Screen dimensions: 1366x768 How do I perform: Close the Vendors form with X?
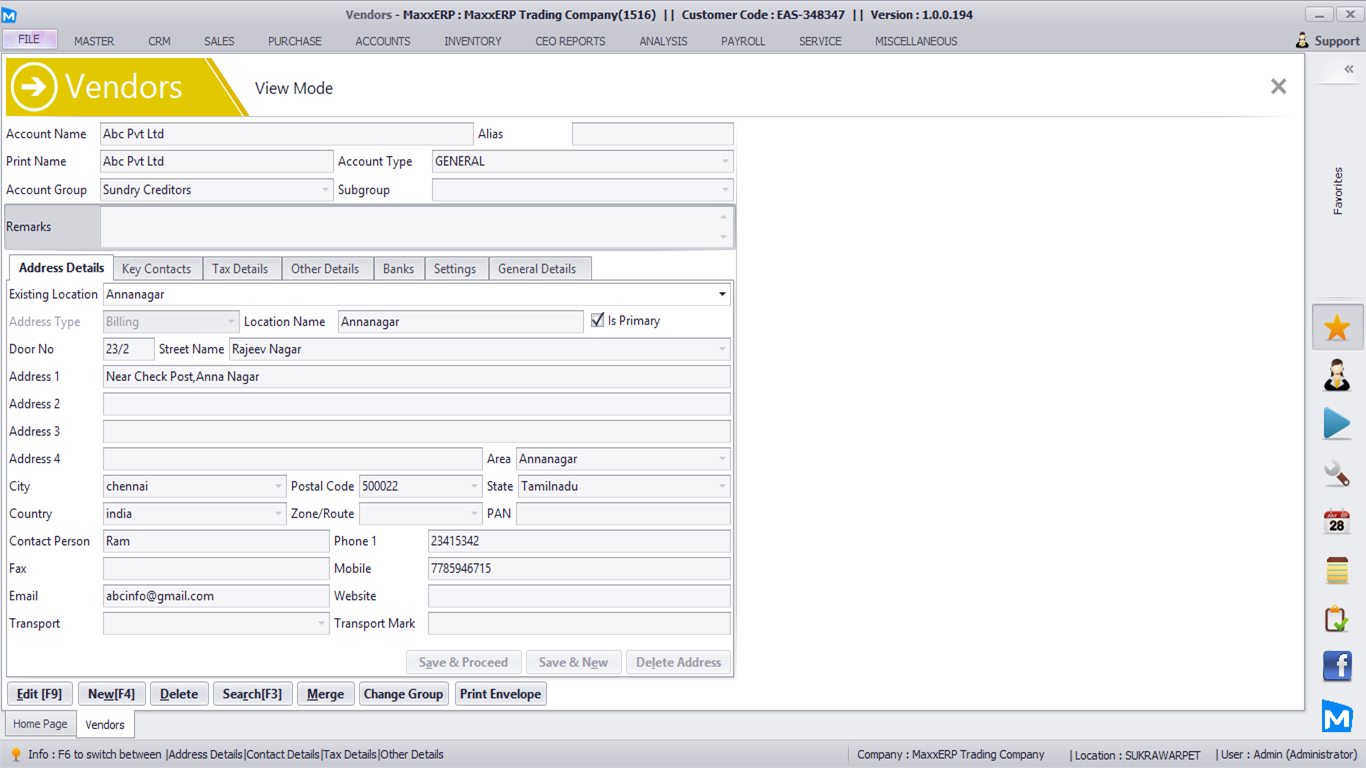pos(1278,87)
